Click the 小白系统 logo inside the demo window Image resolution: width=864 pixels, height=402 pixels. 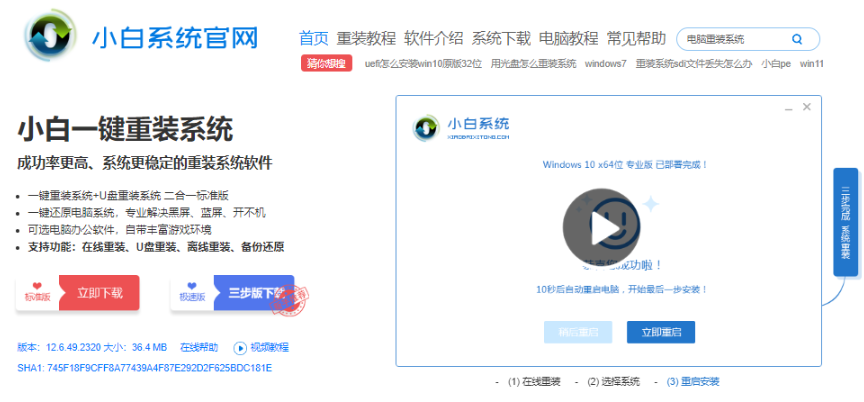click(x=461, y=128)
